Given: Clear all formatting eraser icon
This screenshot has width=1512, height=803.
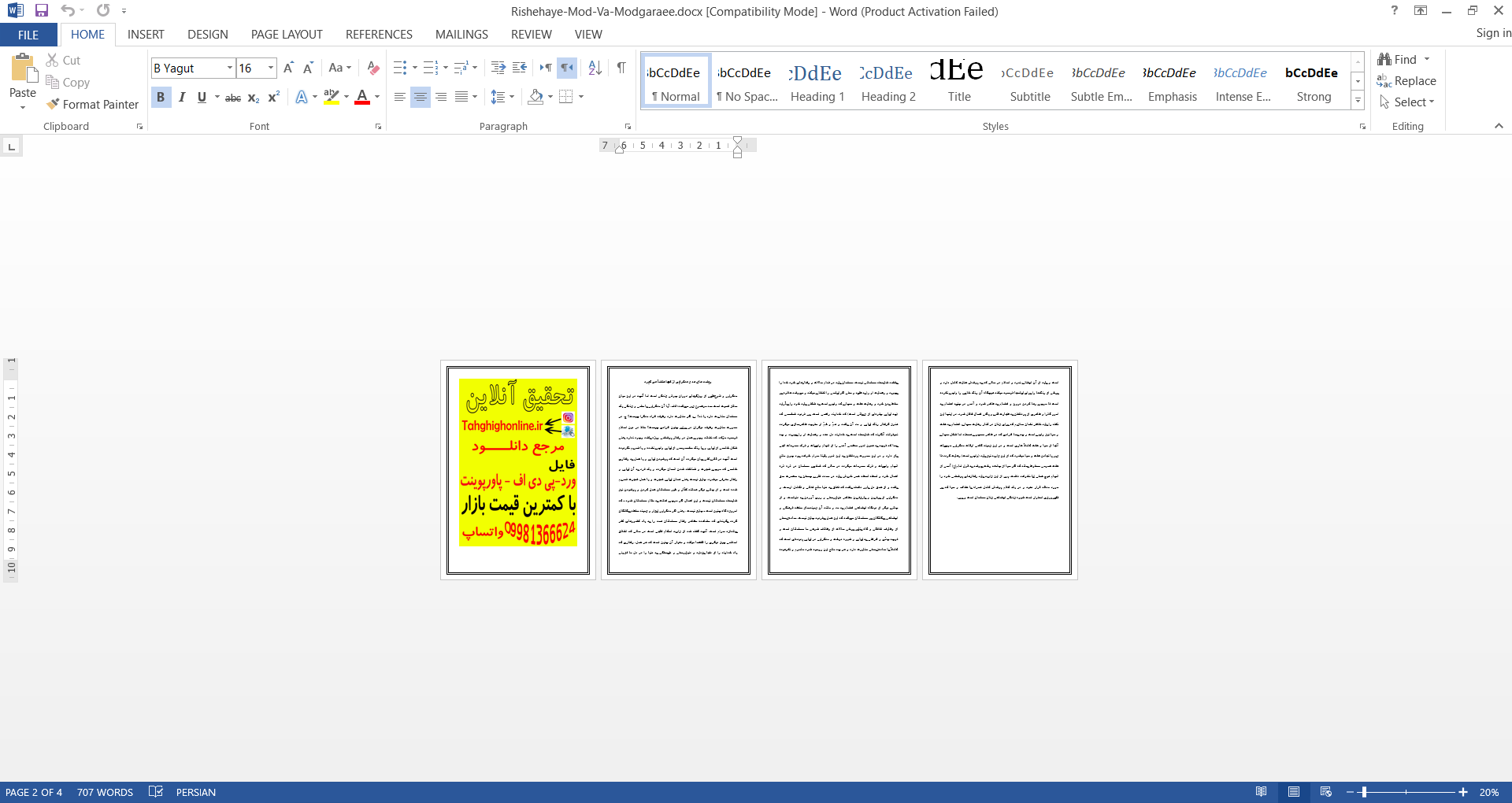Looking at the screenshot, I should tap(373, 68).
